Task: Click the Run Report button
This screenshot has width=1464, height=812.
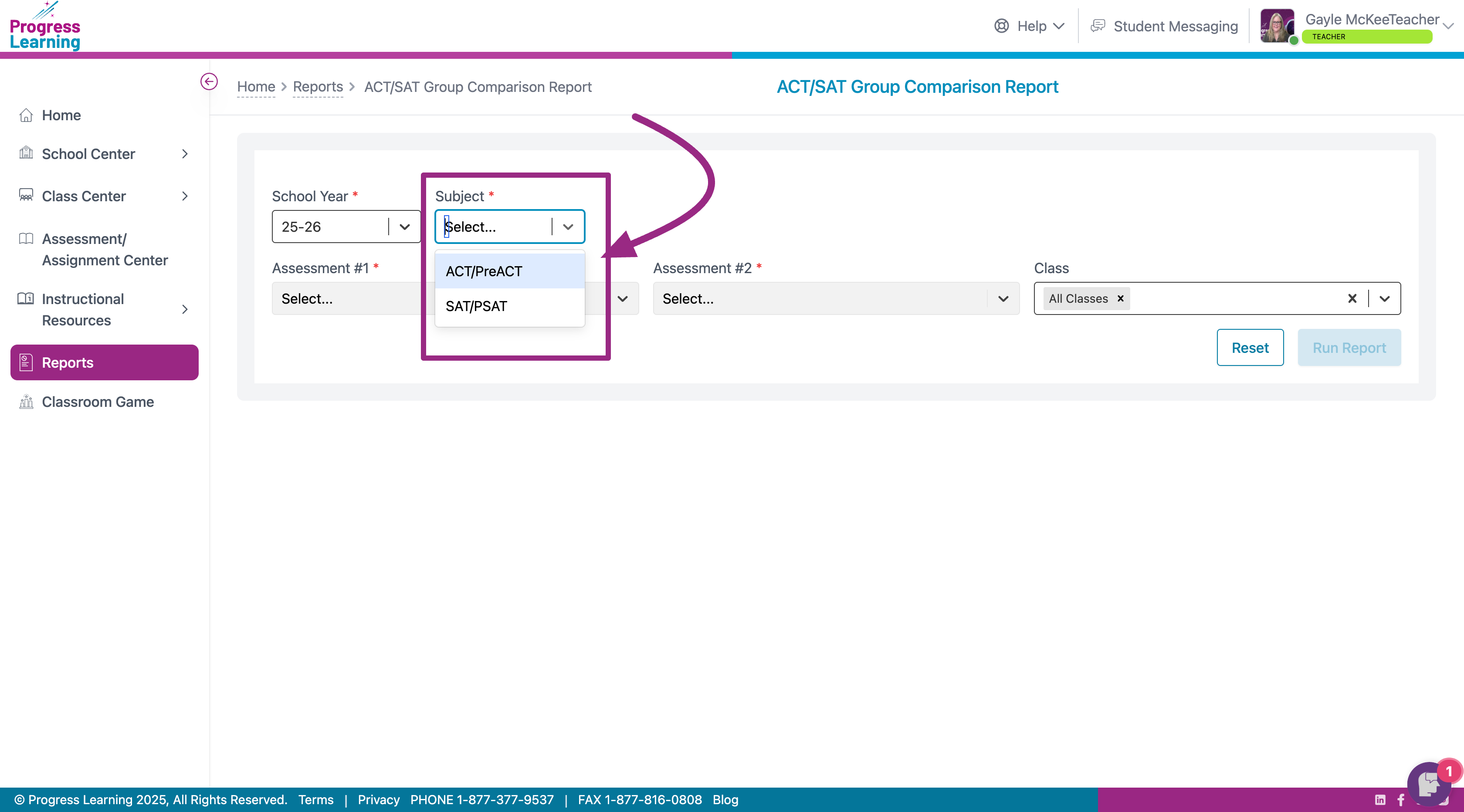Action: tap(1349, 348)
